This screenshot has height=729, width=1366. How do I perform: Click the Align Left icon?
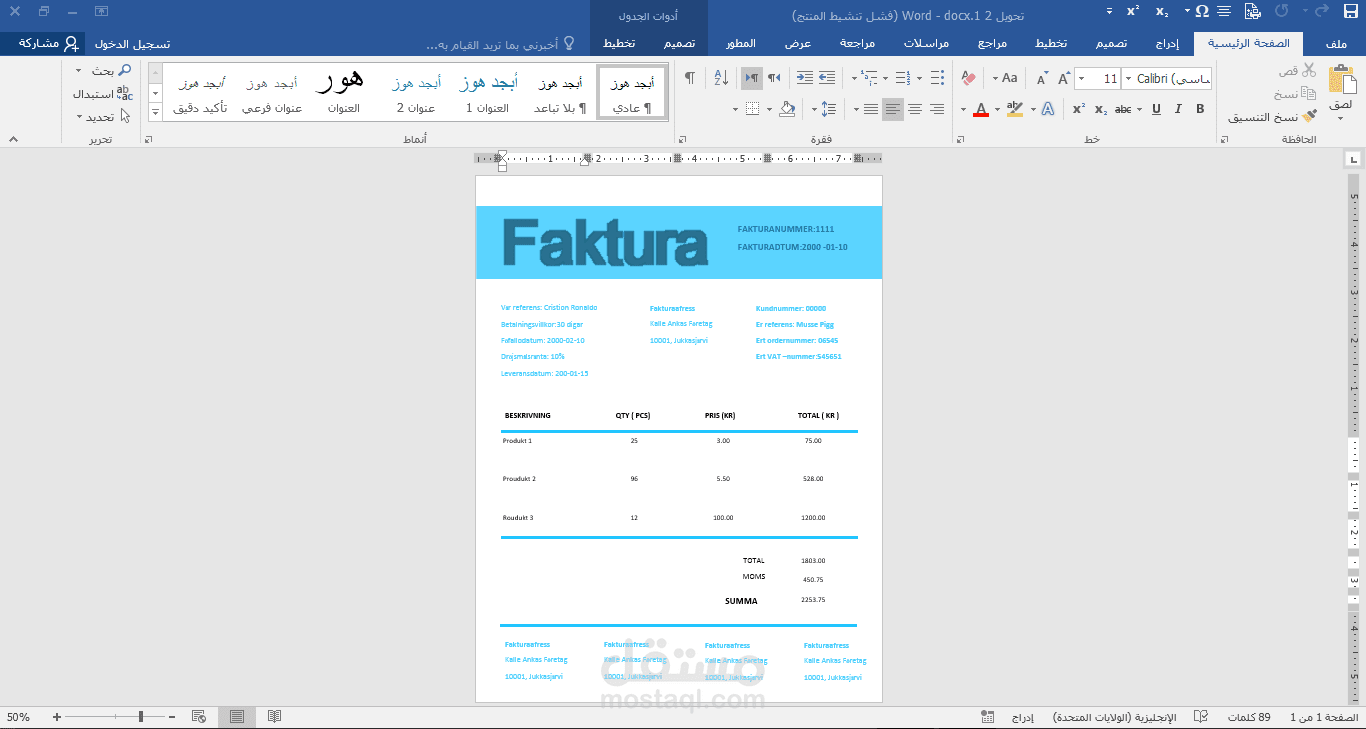(x=893, y=109)
